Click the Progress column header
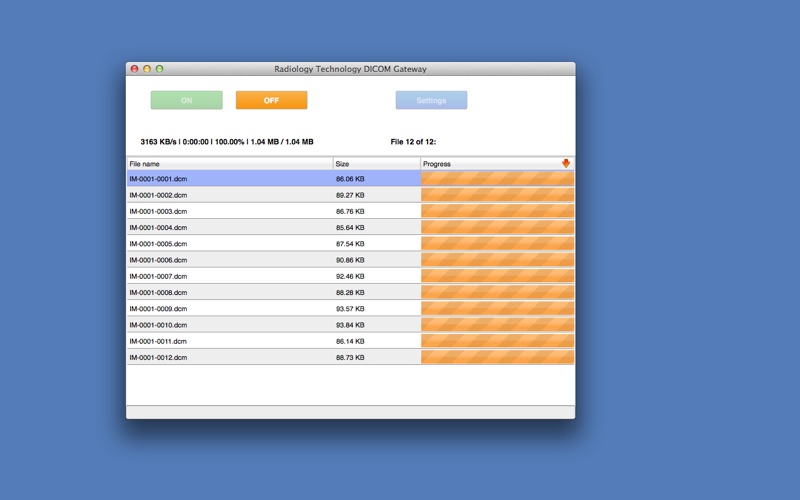Screen dimensions: 800x500 (x=497, y=164)
